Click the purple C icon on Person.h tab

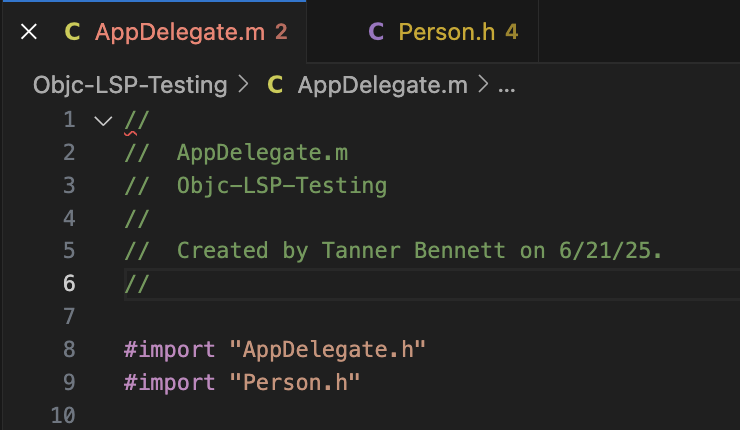coord(376,32)
